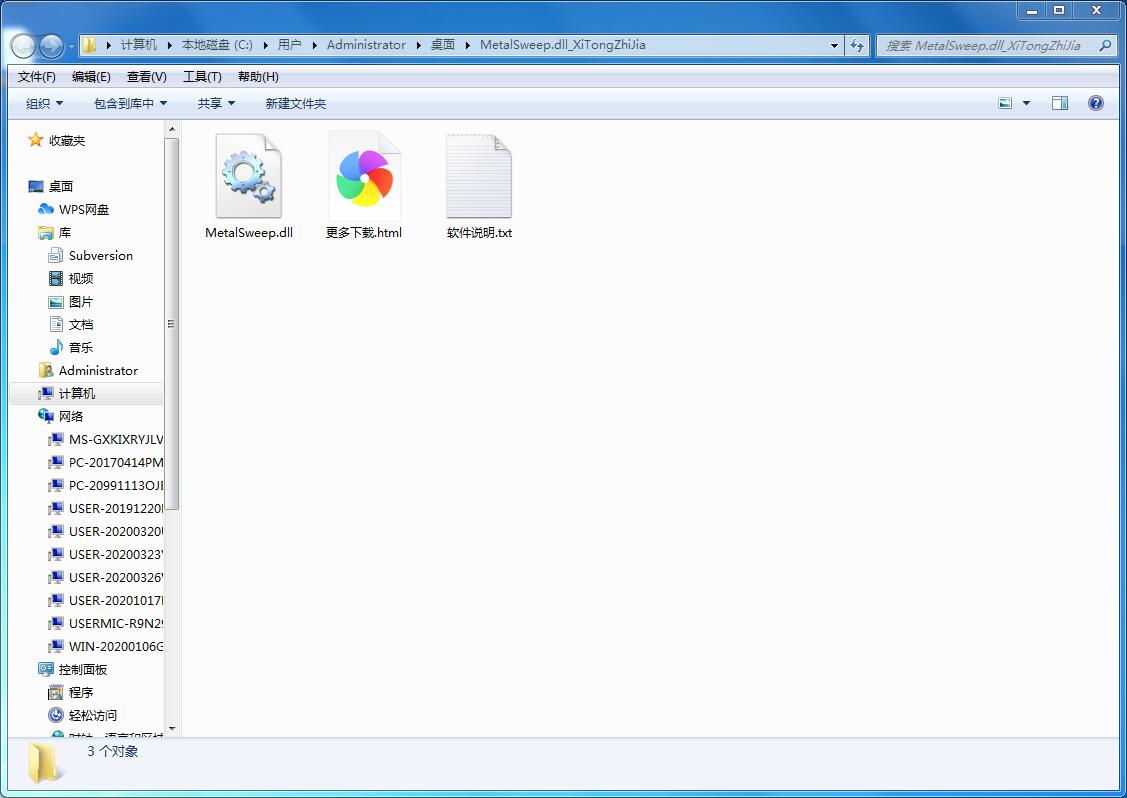Open the 编辑(E) menu
This screenshot has height=798, width=1127.
[91, 76]
